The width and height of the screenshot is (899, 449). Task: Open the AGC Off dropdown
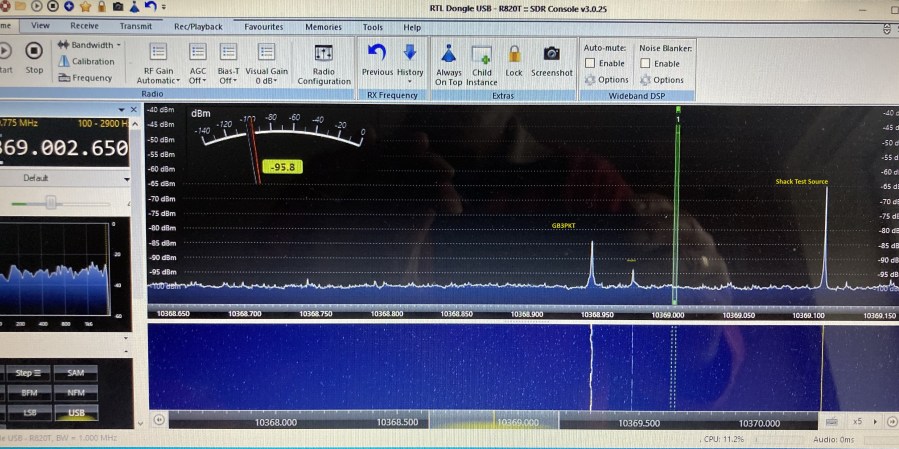pyautogui.click(x=198, y=63)
